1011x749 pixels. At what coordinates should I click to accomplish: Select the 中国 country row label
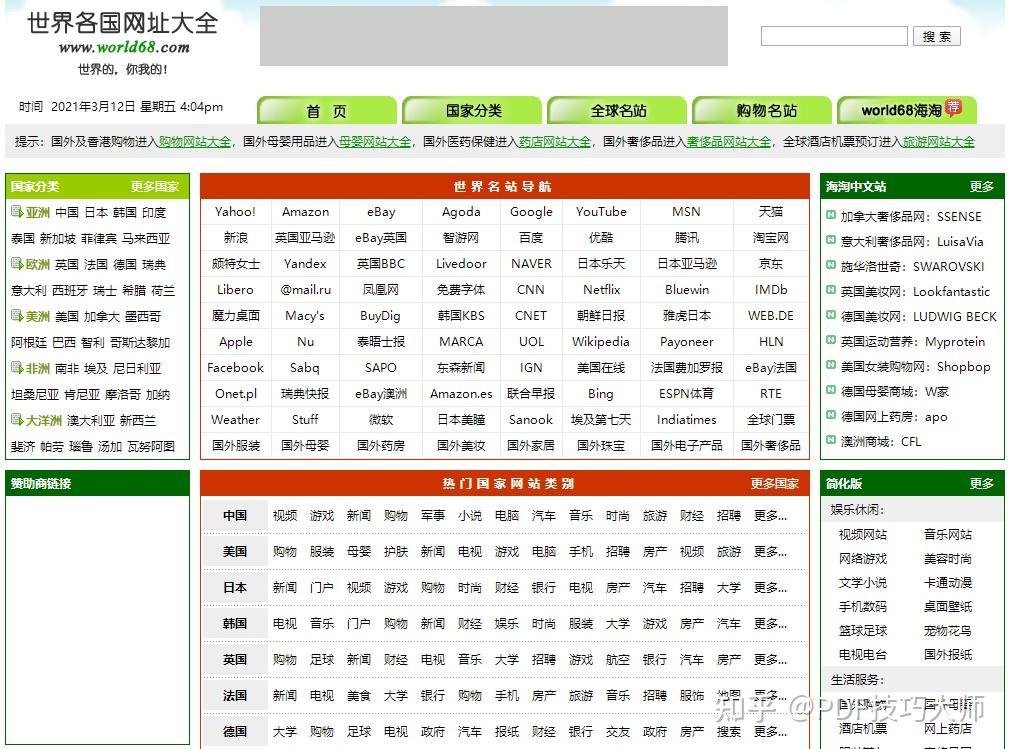(x=235, y=516)
